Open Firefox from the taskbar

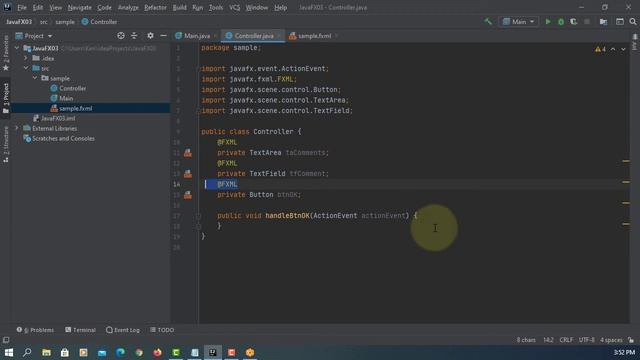pos(158,352)
